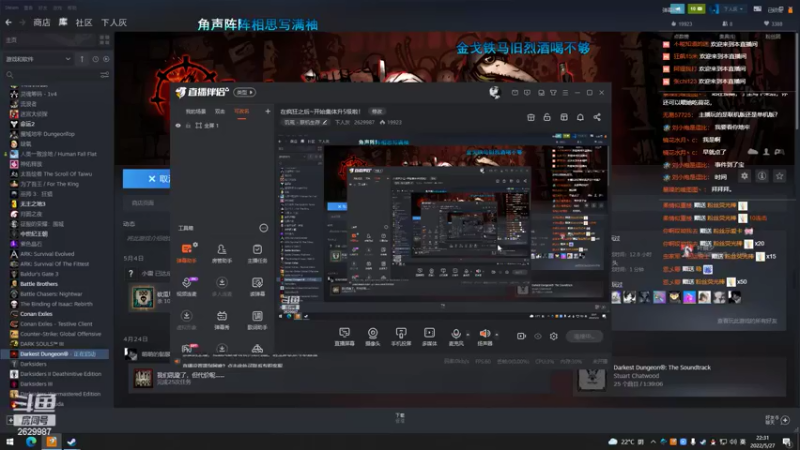
Task: Expand speaker options arrow
Action: tap(497, 335)
